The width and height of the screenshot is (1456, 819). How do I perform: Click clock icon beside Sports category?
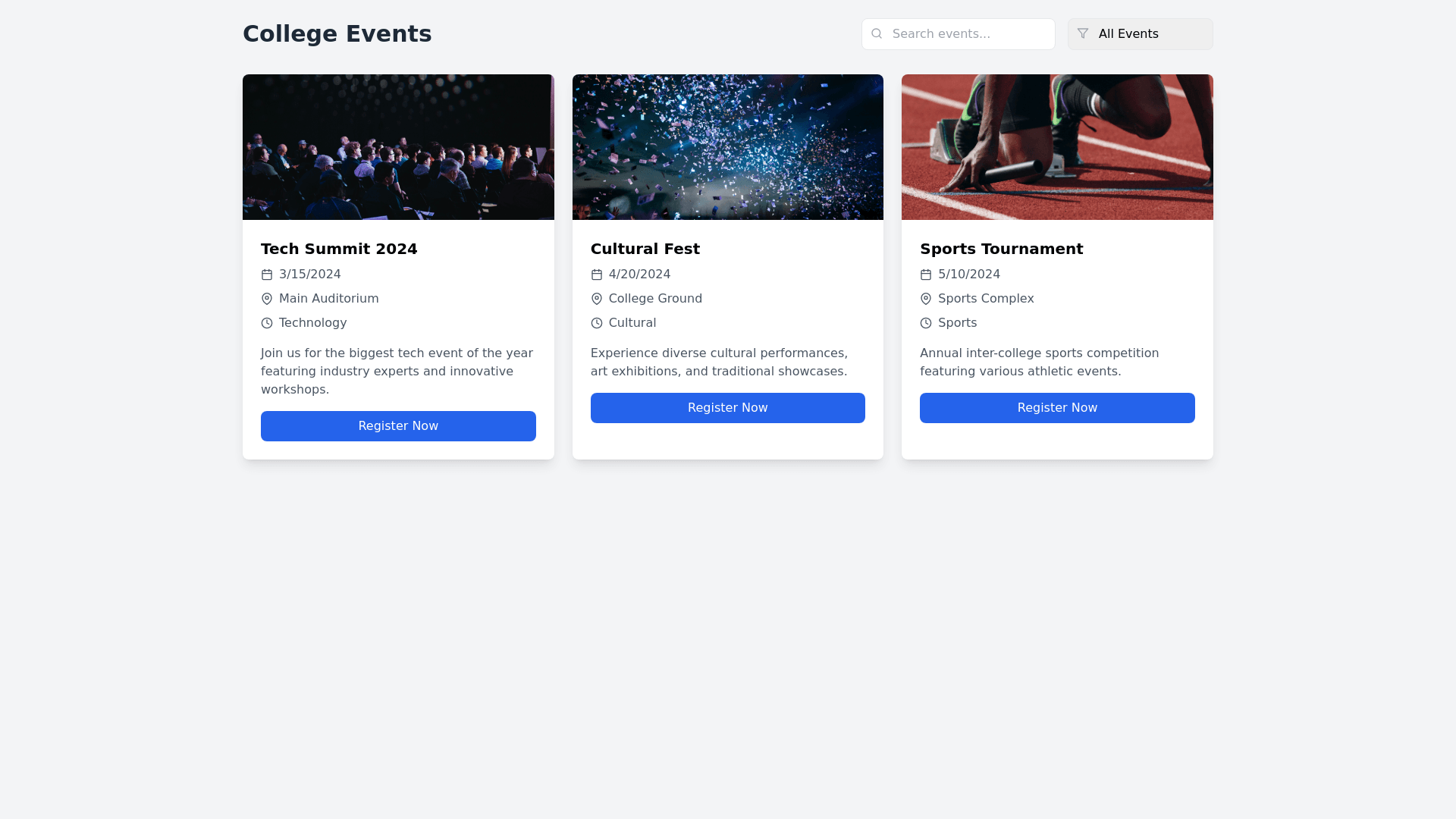click(926, 323)
